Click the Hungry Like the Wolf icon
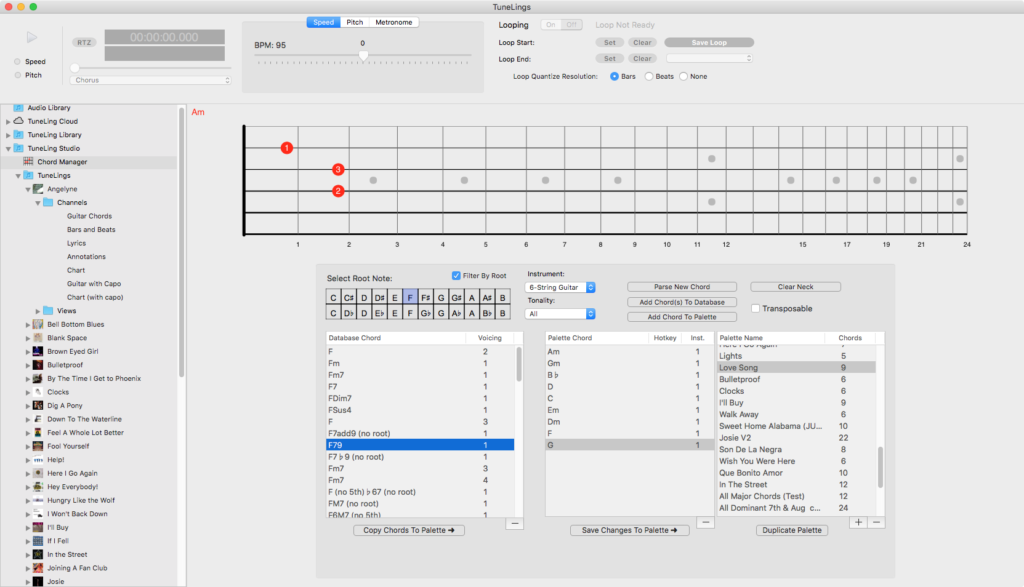Viewport: 1024px width, 587px height. tap(38, 500)
